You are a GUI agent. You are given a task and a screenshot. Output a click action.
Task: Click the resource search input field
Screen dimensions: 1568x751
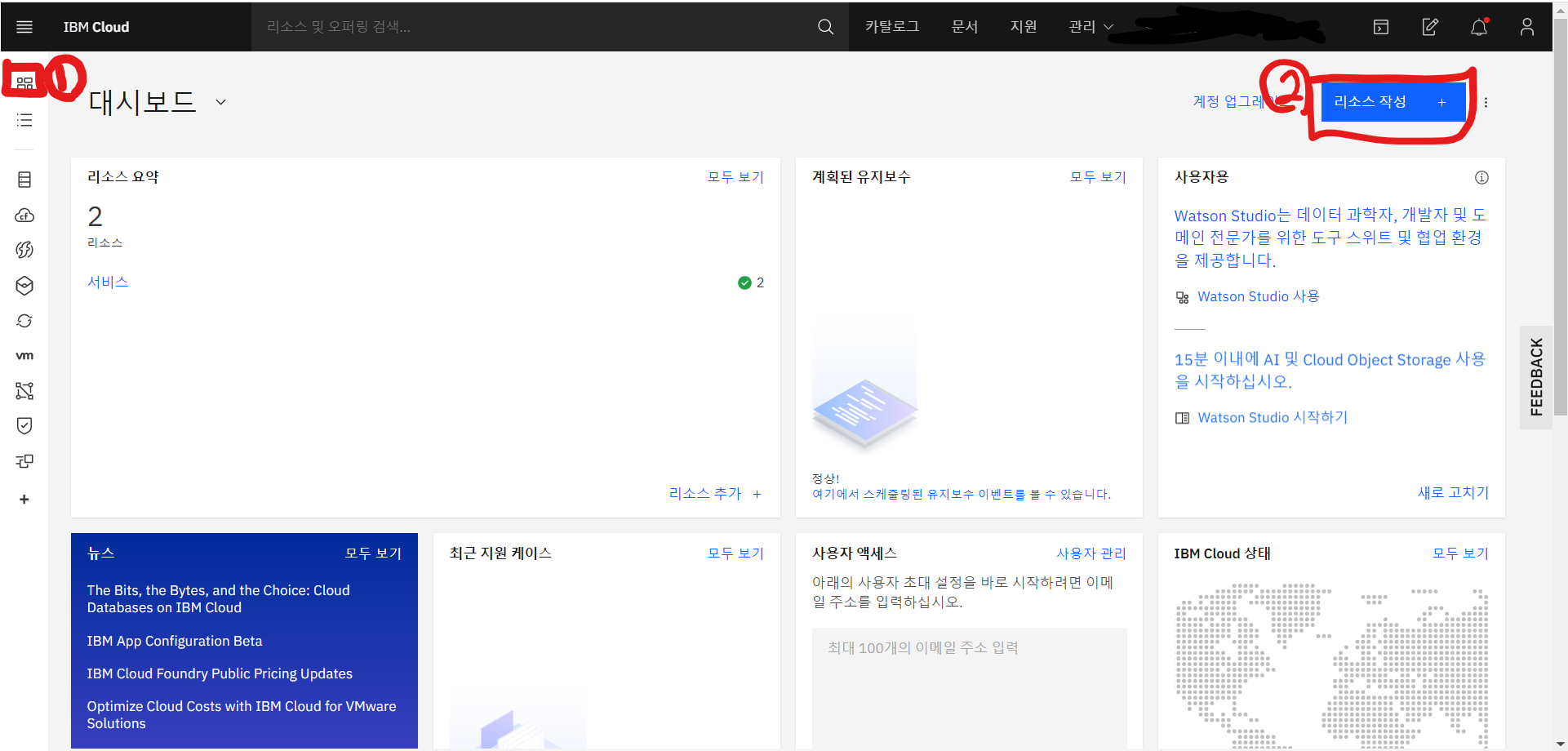550,27
